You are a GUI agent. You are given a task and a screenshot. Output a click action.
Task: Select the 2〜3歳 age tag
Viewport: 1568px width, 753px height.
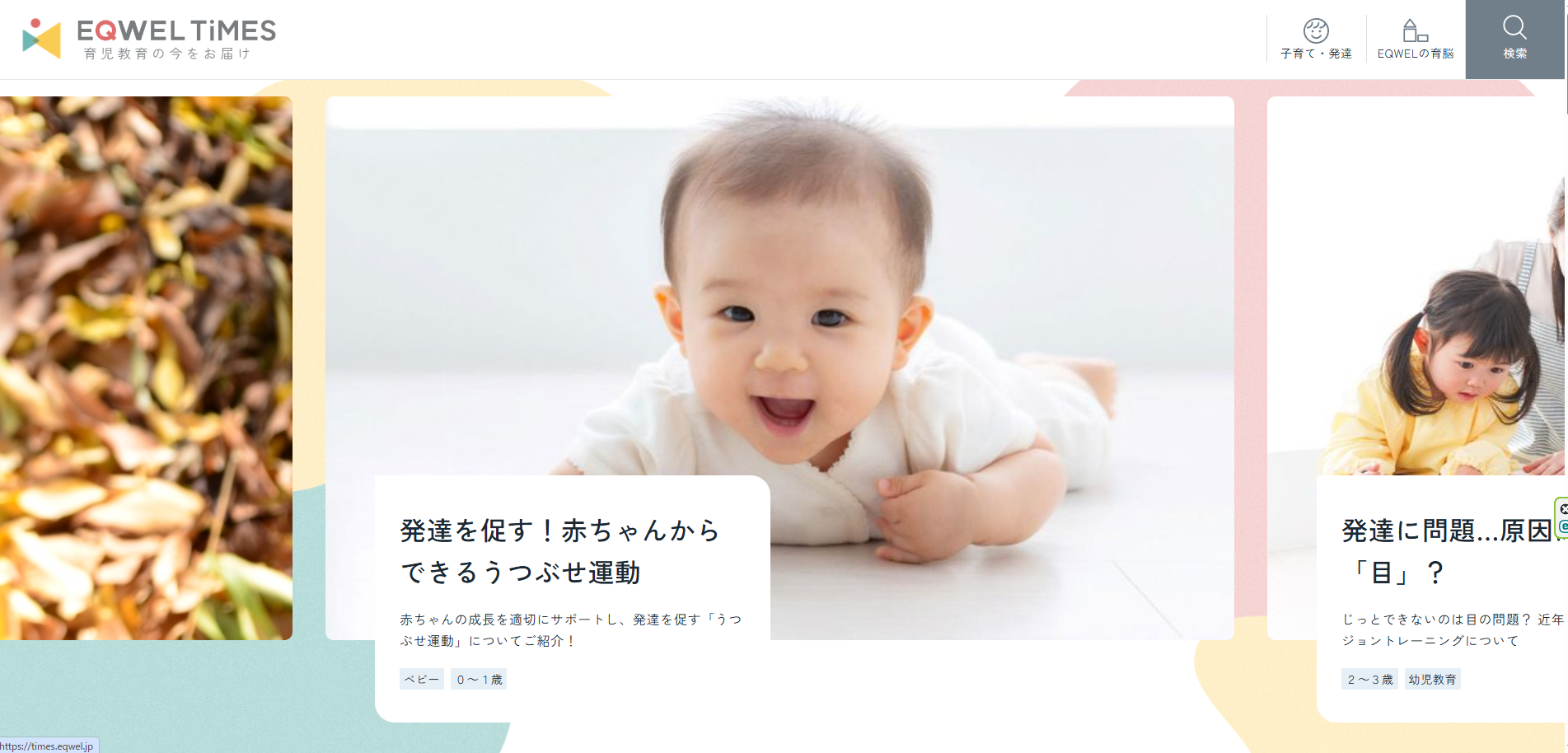click(x=1369, y=679)
